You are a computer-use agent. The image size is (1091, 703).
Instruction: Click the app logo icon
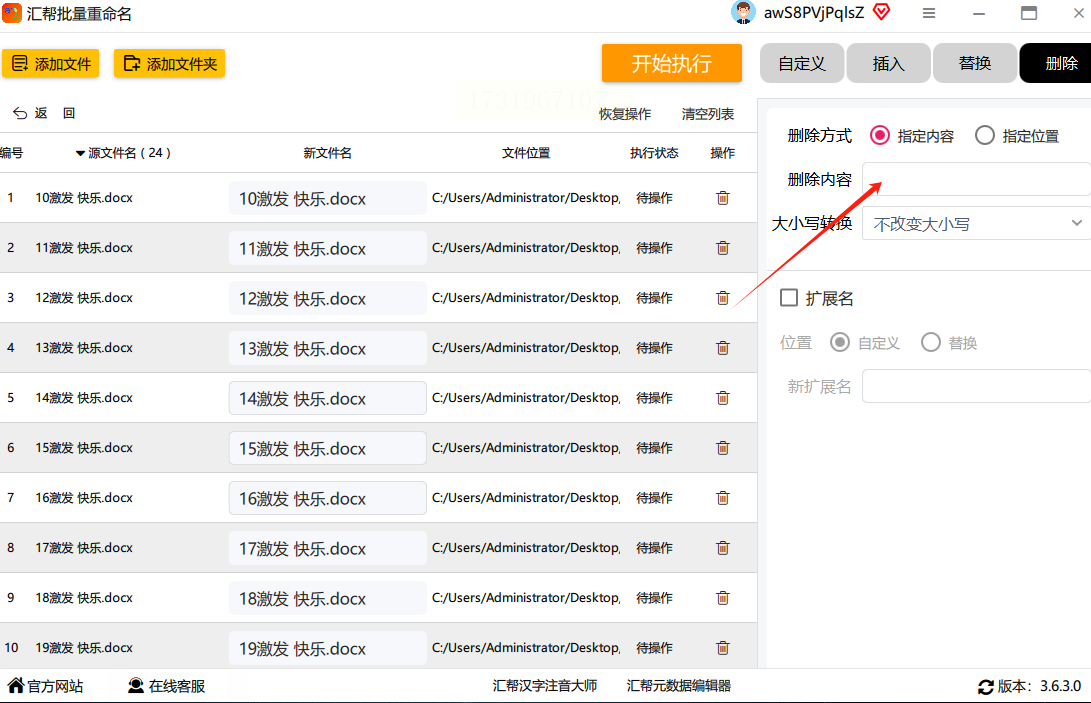pos(12,13)
